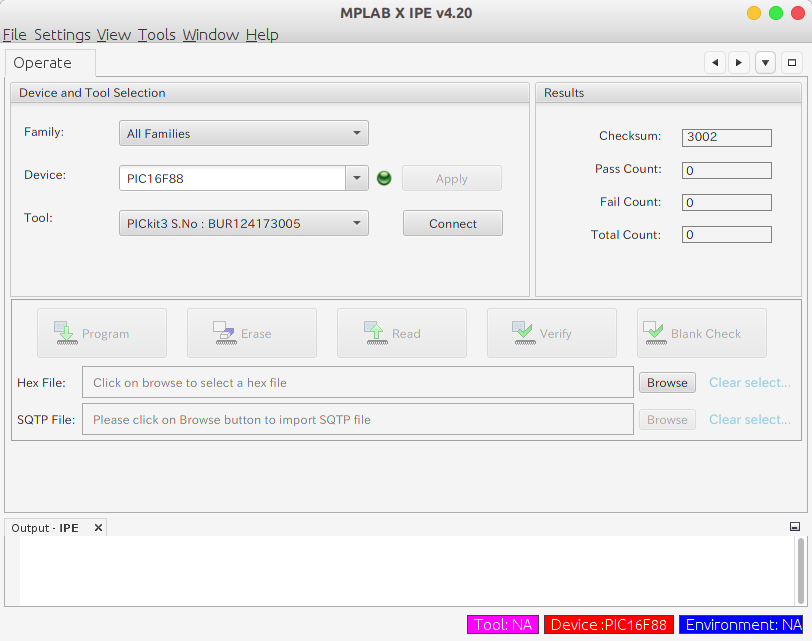This screenshot has width=812, height=641.
Task: Click the green maximize window button
Action: [x=776, y=13]
